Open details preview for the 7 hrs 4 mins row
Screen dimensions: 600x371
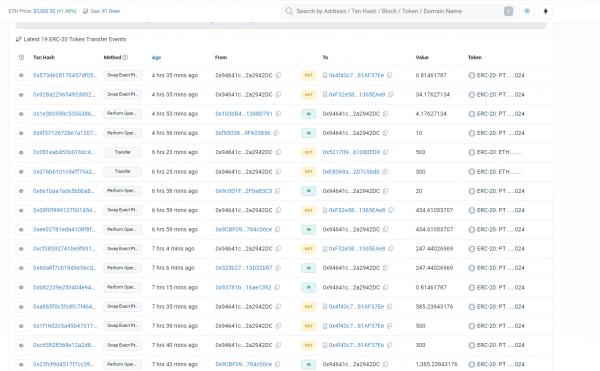(21, 249)
